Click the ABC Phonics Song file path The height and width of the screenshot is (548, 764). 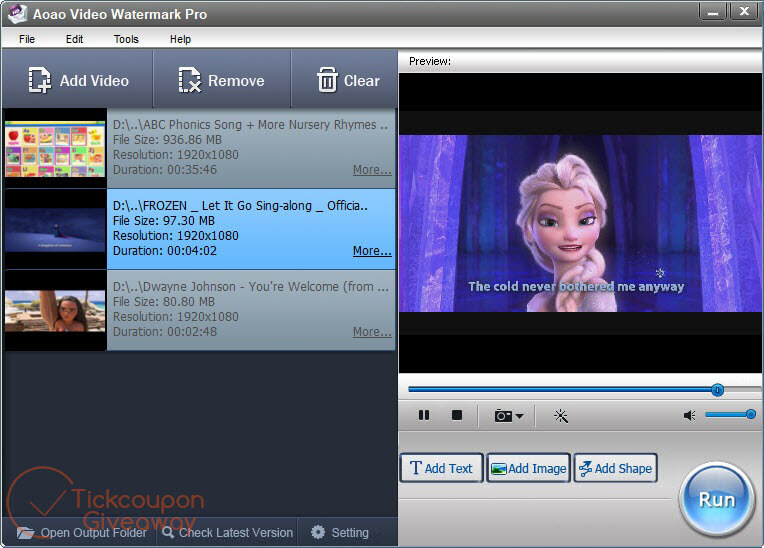[x=250, y=125]
